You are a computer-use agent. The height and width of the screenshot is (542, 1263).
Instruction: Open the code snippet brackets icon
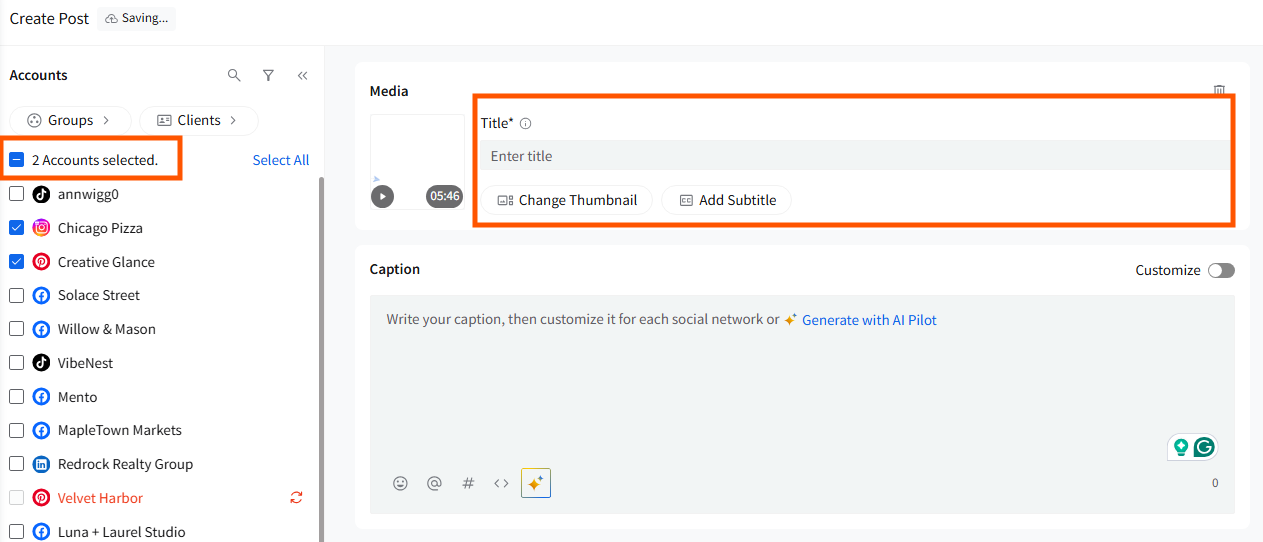[501, 483]
